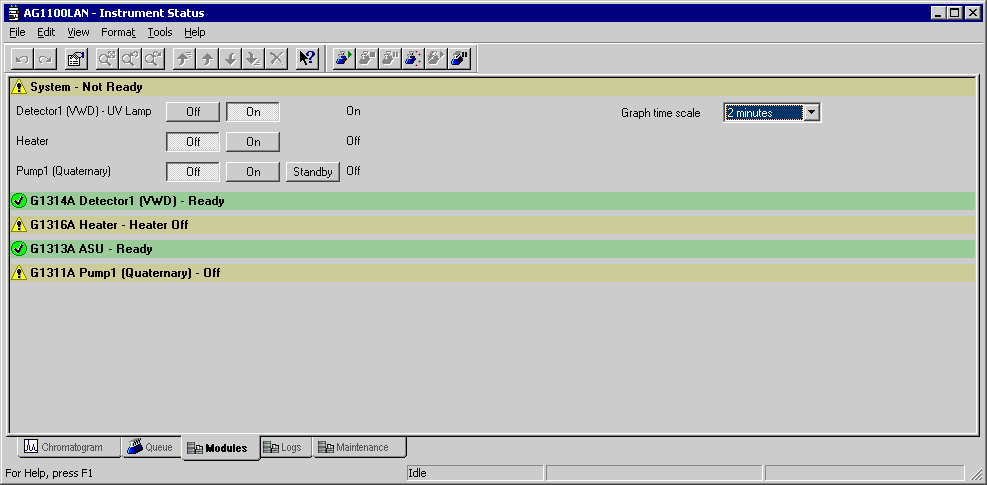Click the Undo toolbar icon

tap(22, 59)
